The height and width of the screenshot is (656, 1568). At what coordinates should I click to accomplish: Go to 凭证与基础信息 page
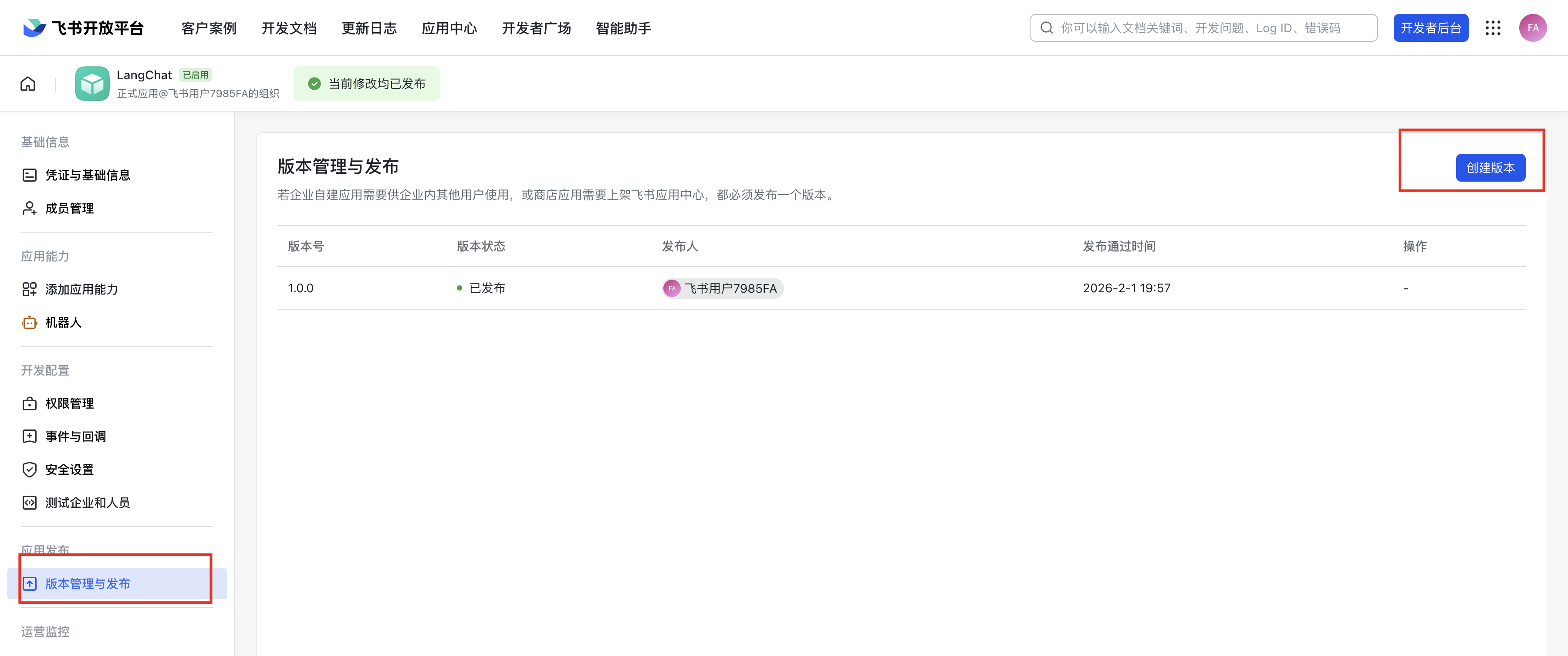87,175
